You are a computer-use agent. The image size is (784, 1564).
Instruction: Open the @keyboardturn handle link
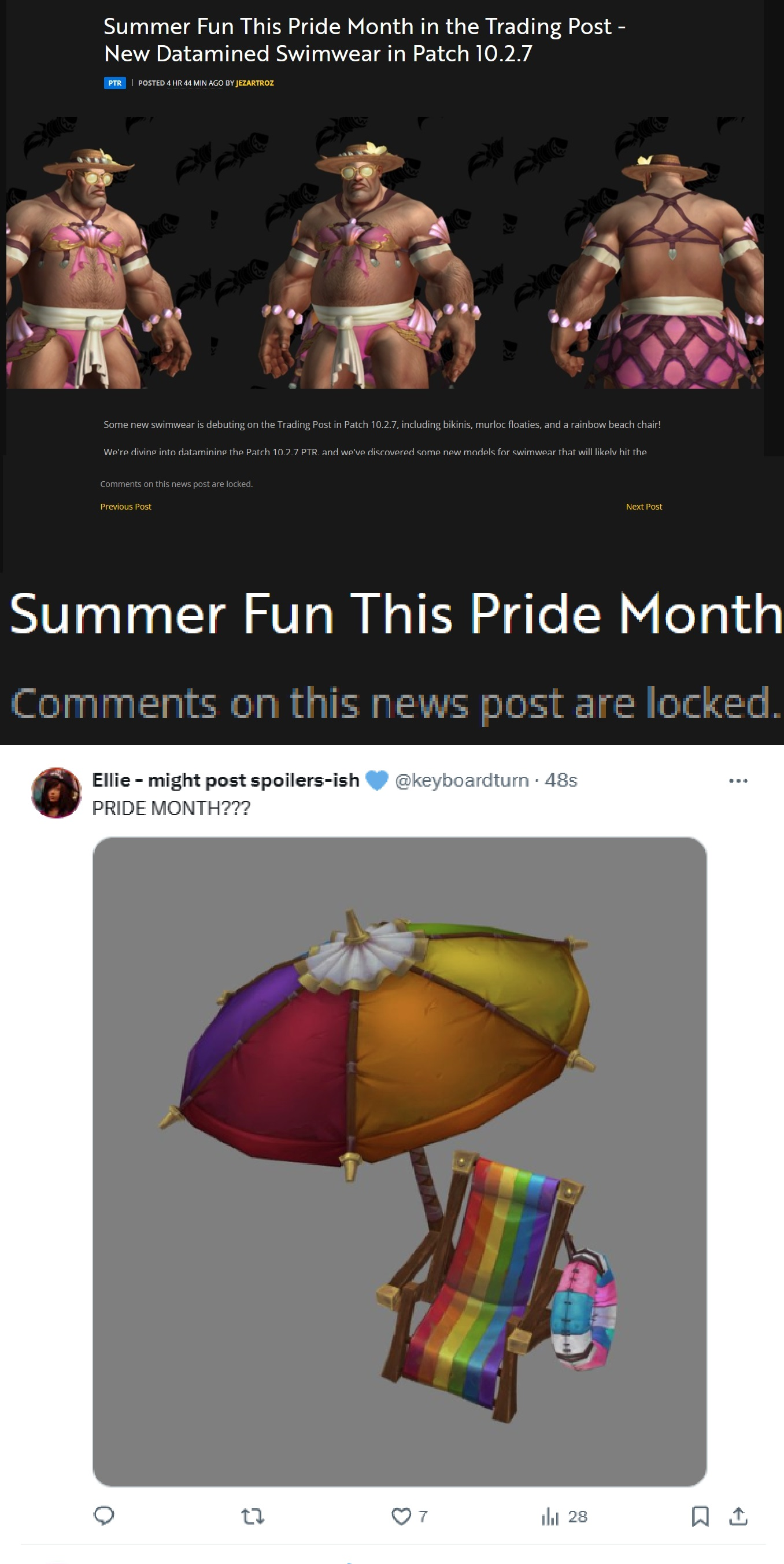[462, 780]
